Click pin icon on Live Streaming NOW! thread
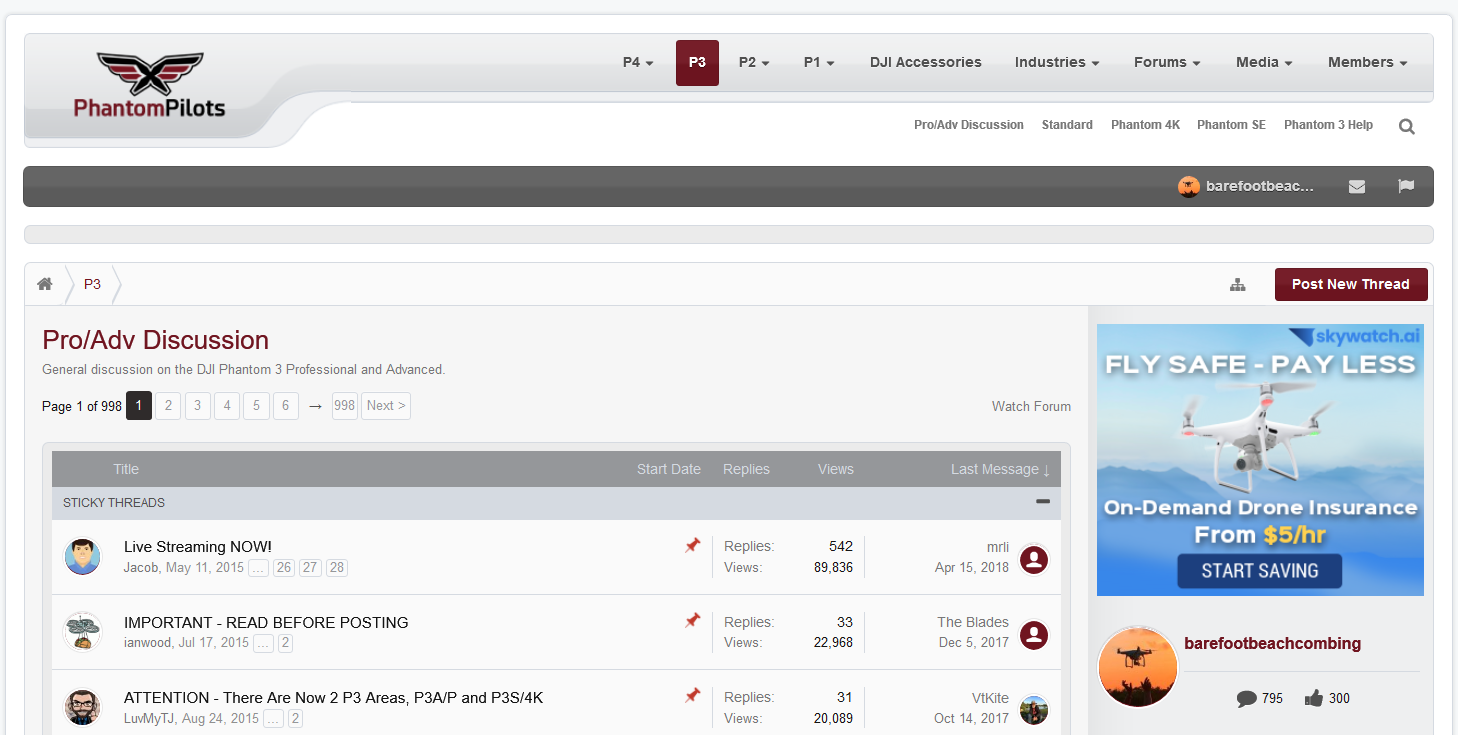This screenshot has width=1458, height=735. pyautogui.click(x=692, y=545)
